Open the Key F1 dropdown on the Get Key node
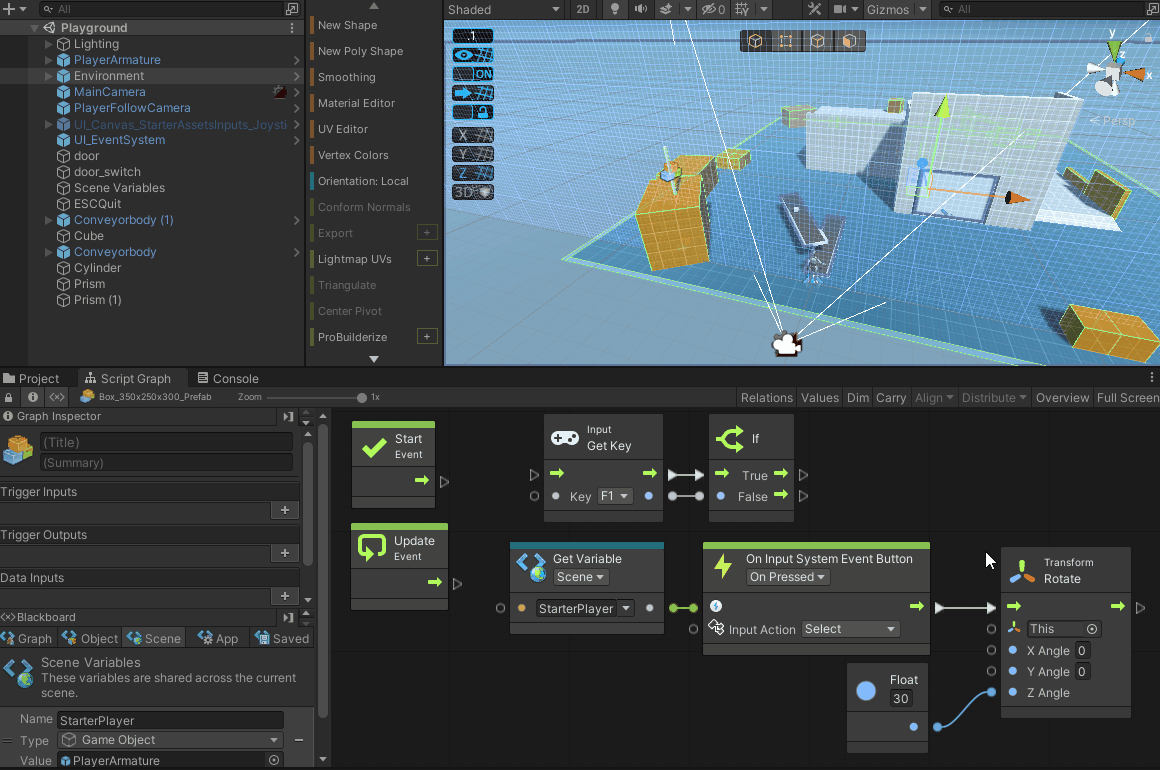 (x=615, y=496)
